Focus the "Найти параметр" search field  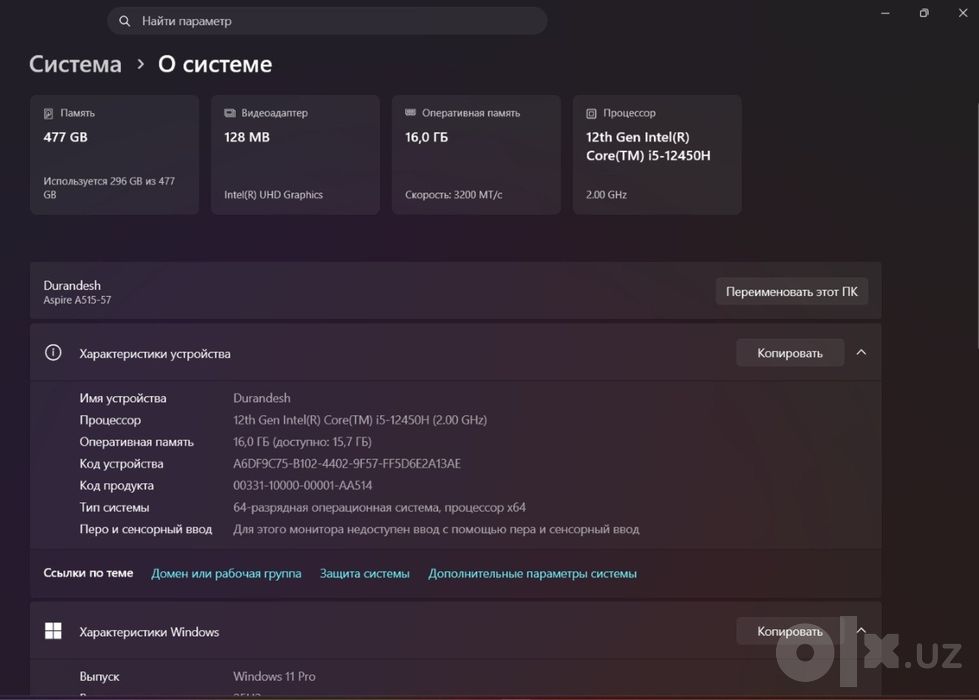tap(327, 21)
